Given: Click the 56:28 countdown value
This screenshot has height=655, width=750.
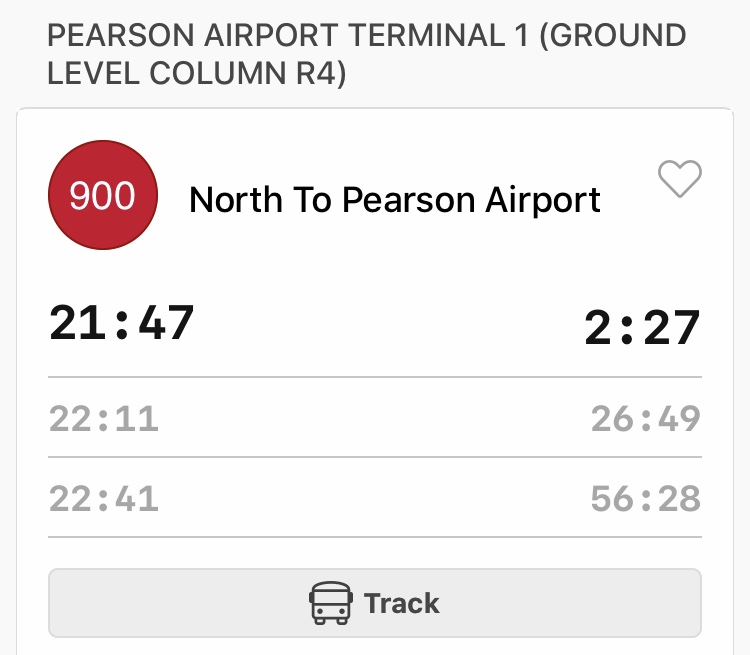Looking at the screenshot, I should click(x=646, y=499).
